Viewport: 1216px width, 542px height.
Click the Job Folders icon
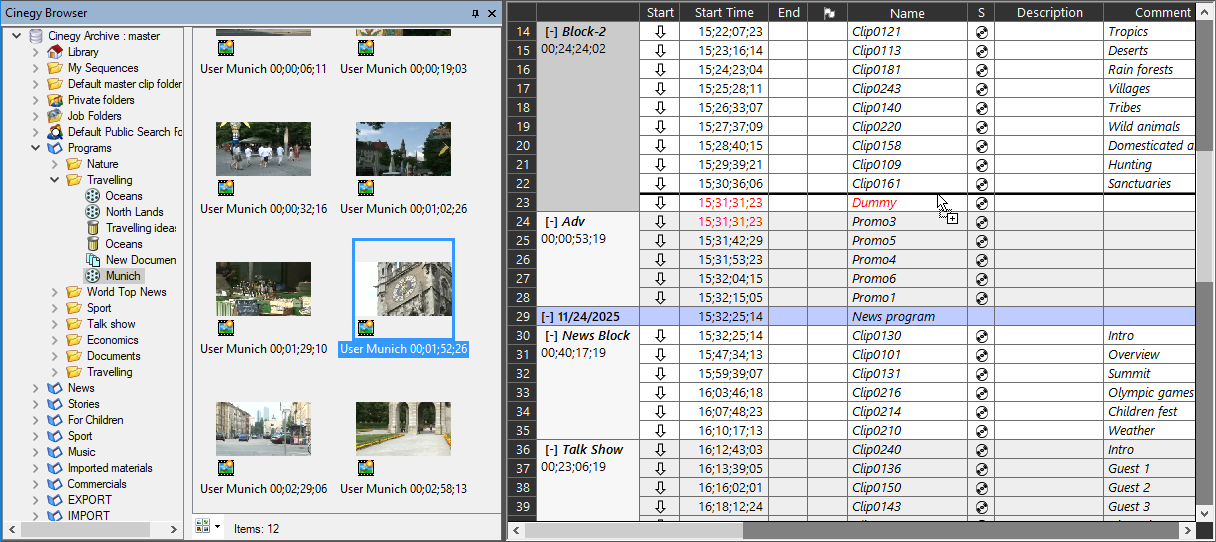[55, 116]
